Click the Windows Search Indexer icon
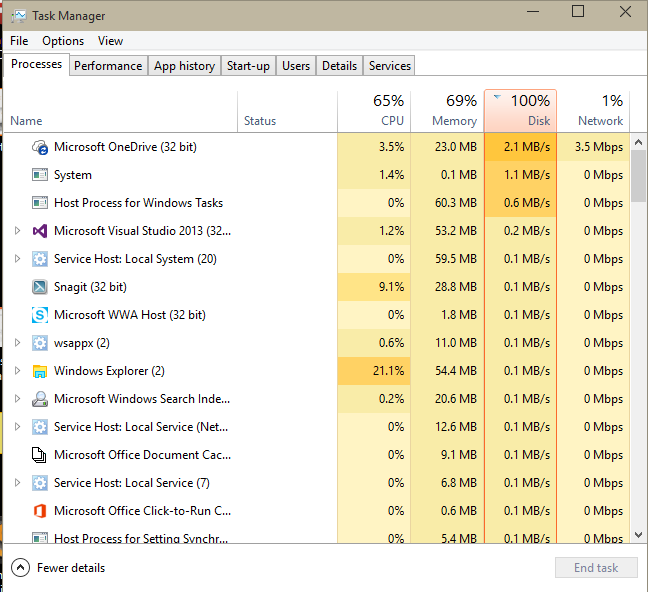The height and width of the screenshot is (592, 648). coord(40,399)
